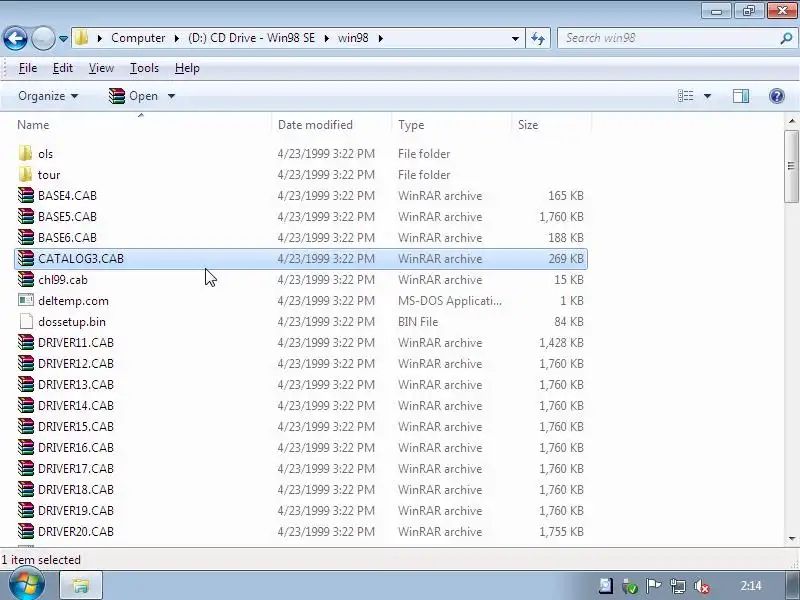Viewport: 800px width, 600px height.
Task: Expand the Open button dropdown arrow
Action: tap(171, 96)
